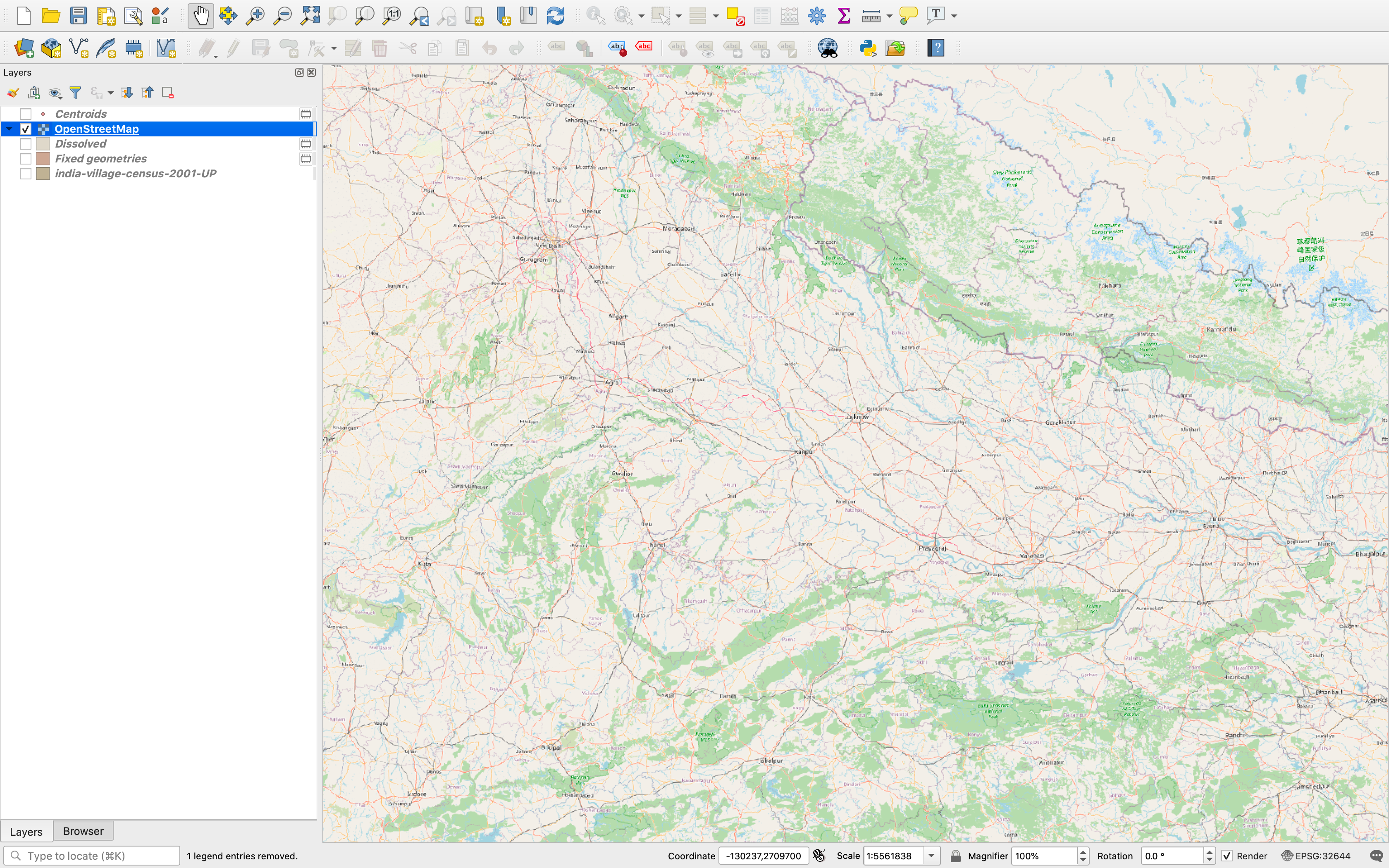Viewport: 1389px width, 868px height.
Task: Open the Python console icon
Action: click(x=868, y=48)
